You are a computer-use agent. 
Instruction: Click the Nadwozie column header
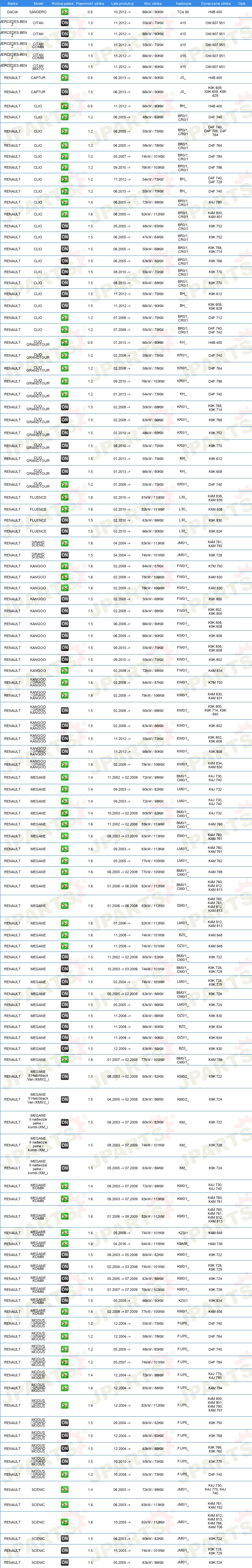pyautogui.click(x=183, y=3)
